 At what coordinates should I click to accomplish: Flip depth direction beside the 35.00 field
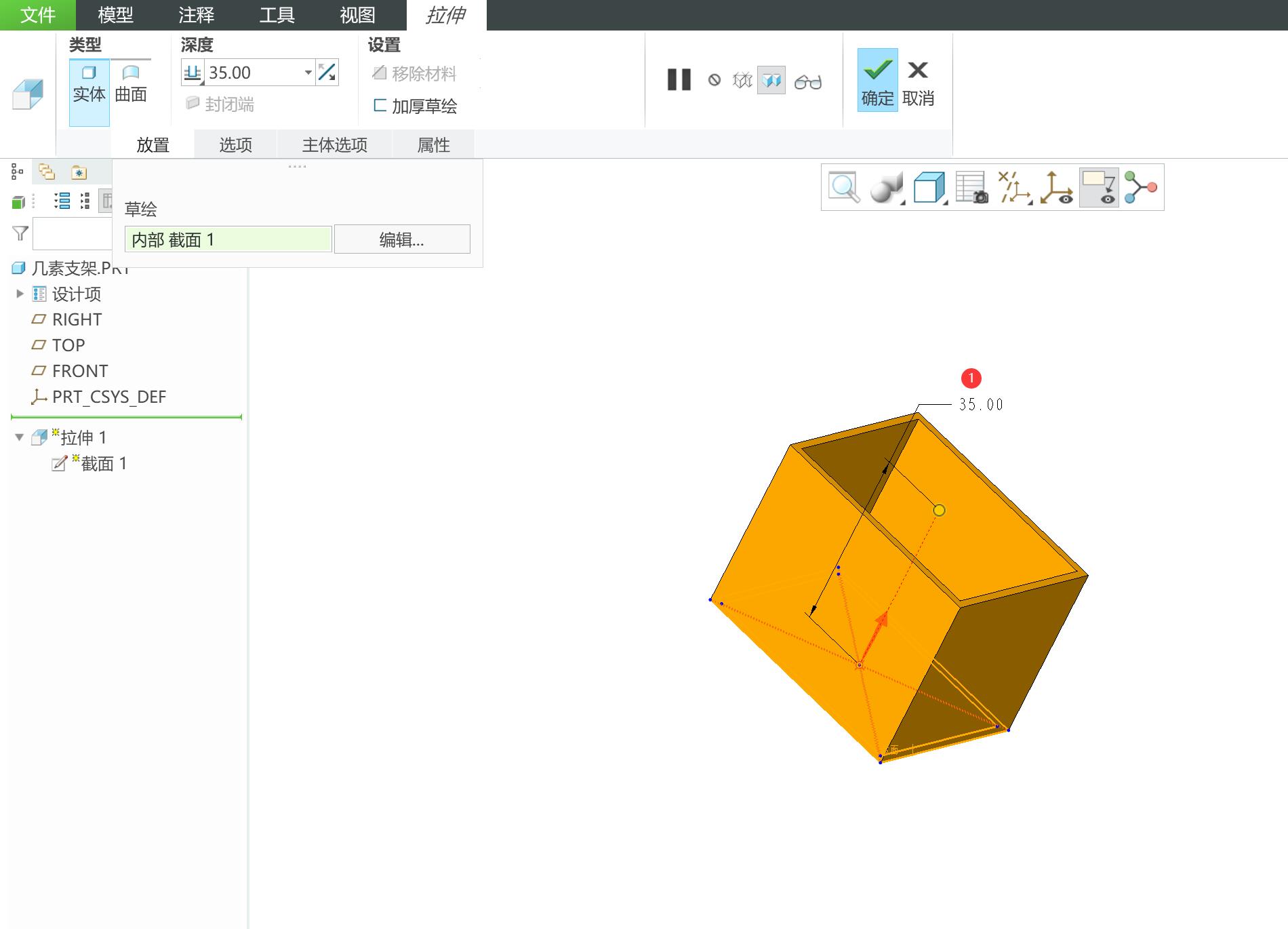(327, 72)
